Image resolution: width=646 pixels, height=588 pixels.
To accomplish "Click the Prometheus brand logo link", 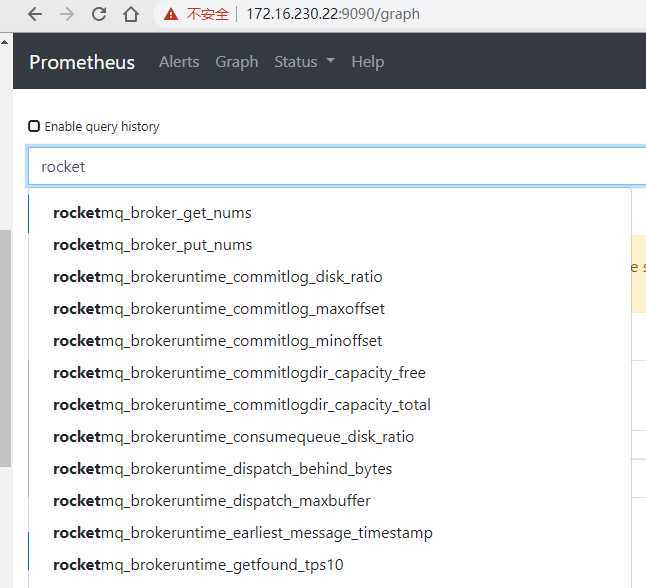I will pyautogui.click(x=82, y=62).
